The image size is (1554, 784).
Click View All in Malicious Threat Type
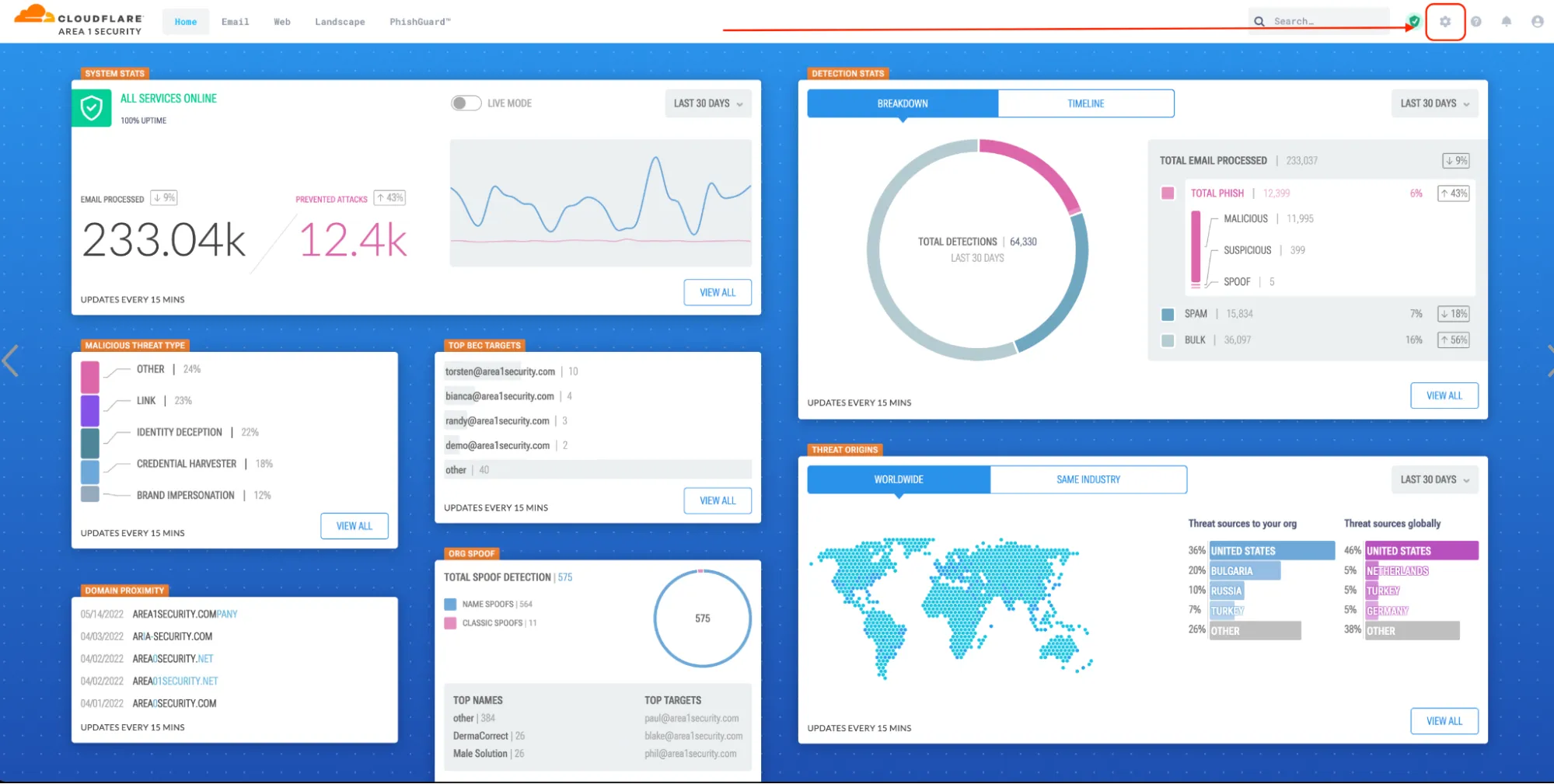click(354, 526)
